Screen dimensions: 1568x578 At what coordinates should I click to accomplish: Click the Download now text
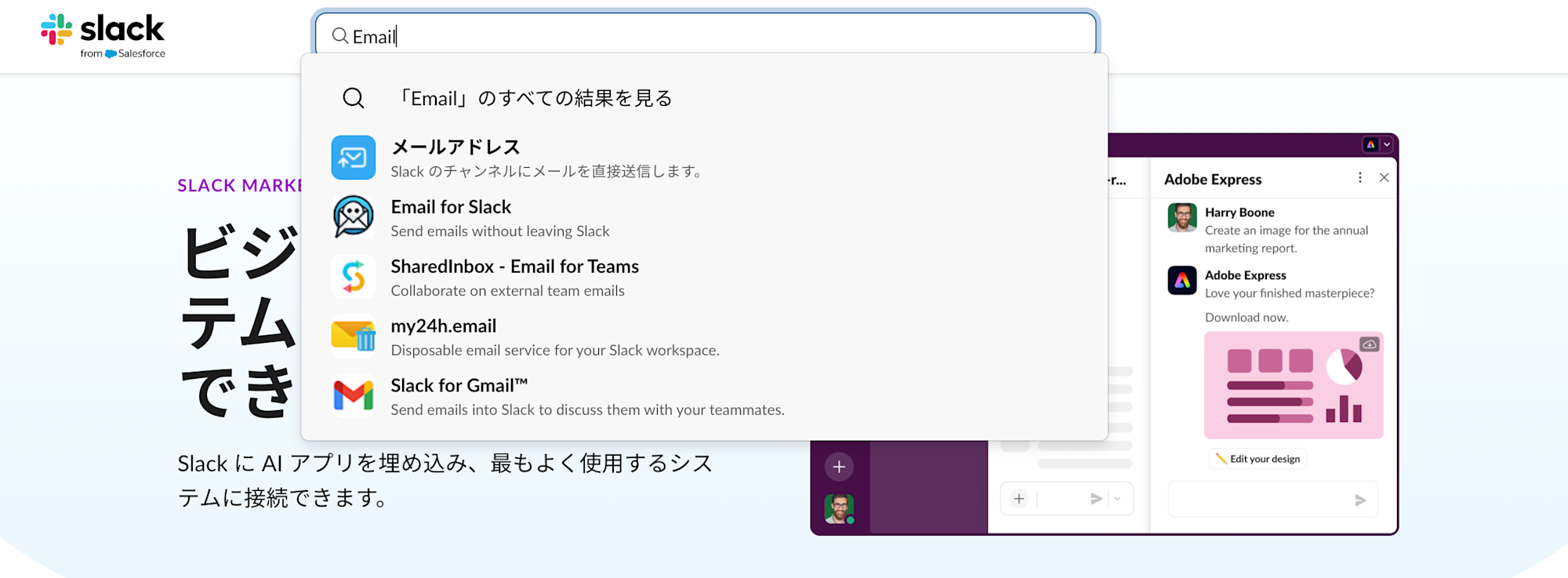pos(1247,318)
